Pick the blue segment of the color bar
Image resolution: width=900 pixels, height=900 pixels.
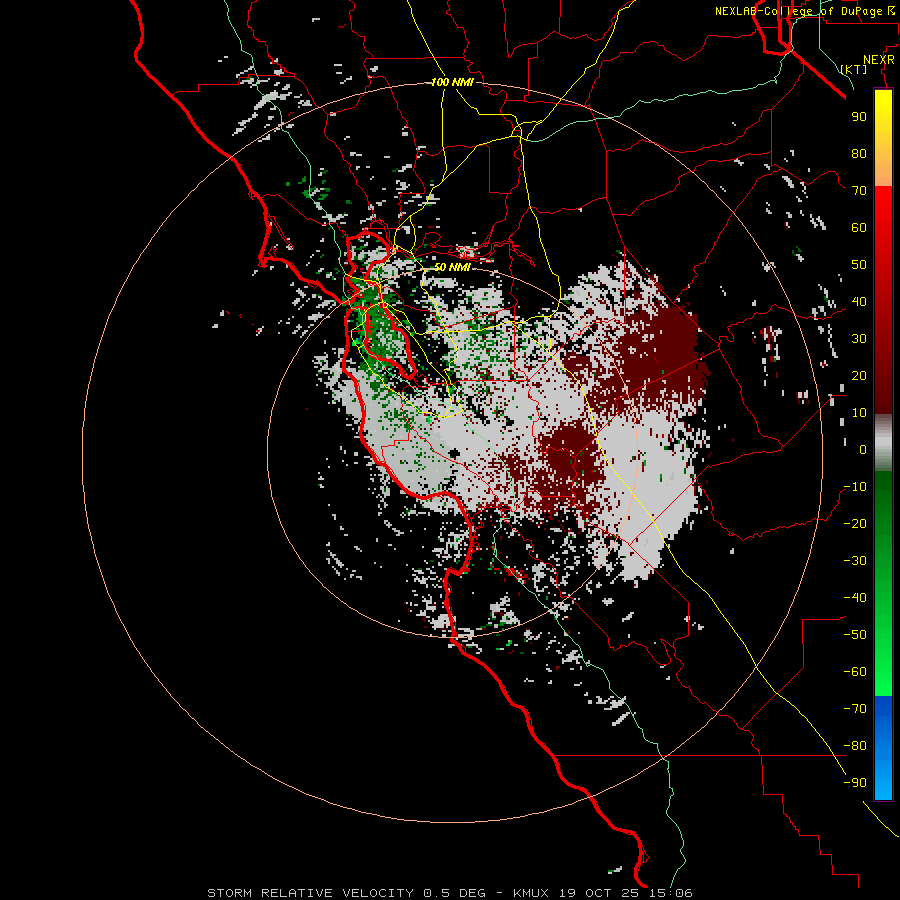point(883,748)
